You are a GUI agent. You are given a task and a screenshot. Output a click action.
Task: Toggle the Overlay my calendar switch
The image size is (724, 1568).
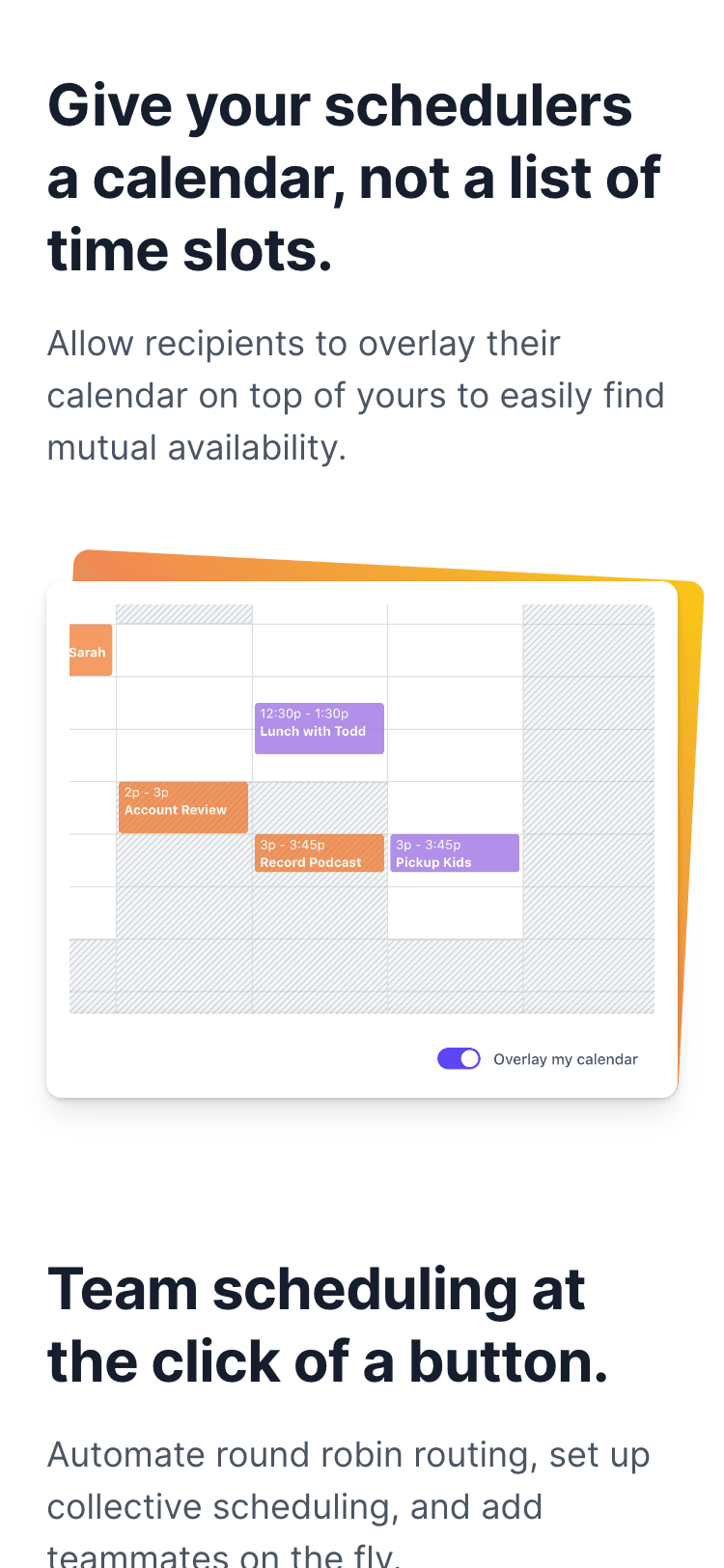tap(459, 1058)
